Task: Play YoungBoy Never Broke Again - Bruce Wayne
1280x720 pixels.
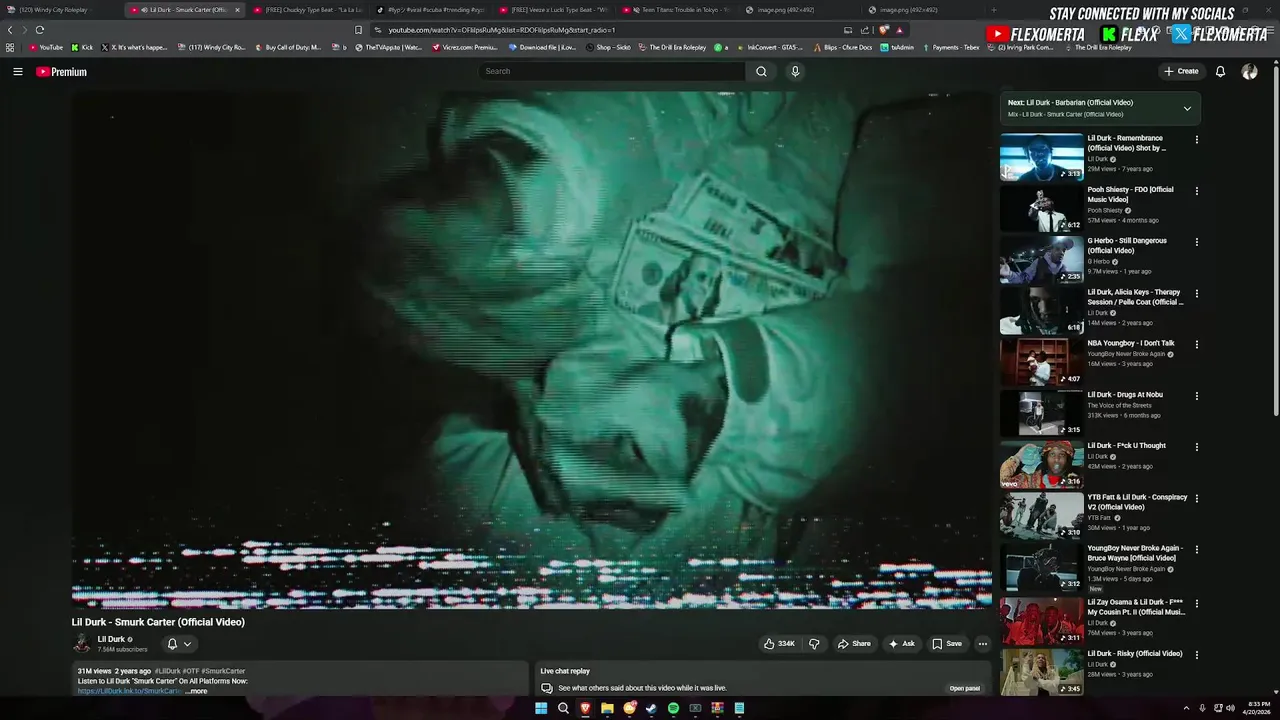Action: (1042, 567)
